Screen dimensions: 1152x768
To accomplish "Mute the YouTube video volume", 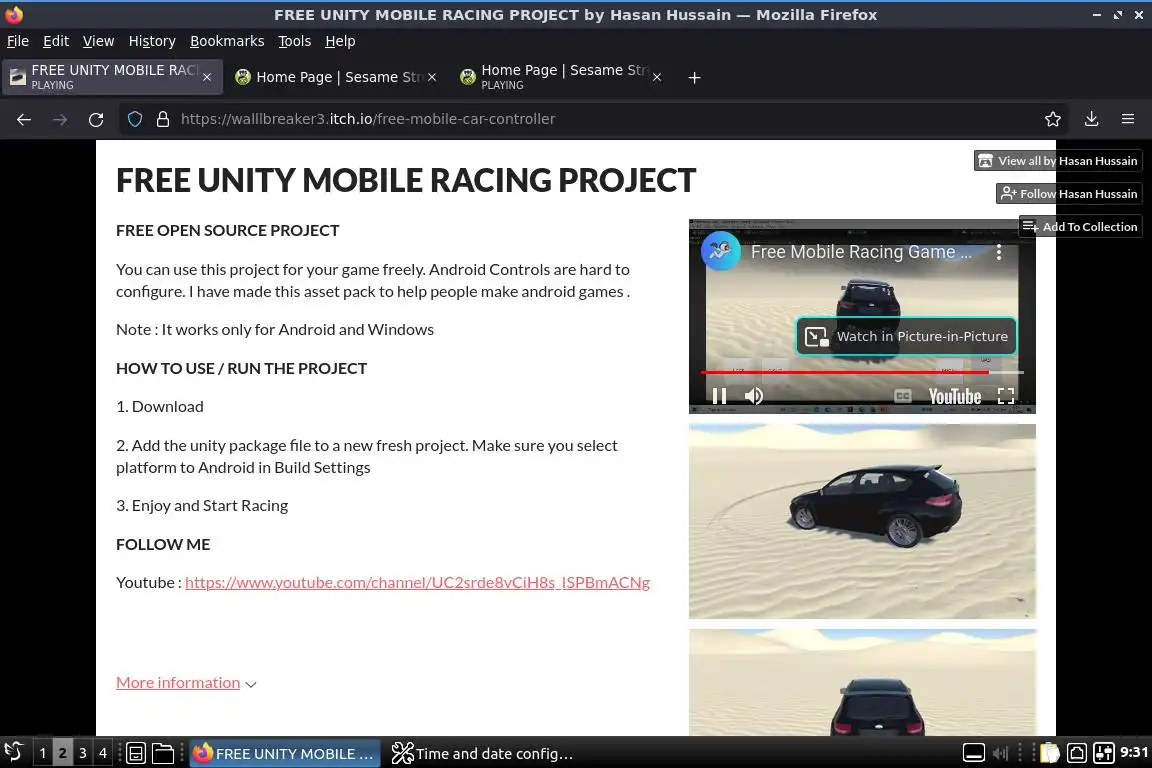I will click(x=754, y=396).
